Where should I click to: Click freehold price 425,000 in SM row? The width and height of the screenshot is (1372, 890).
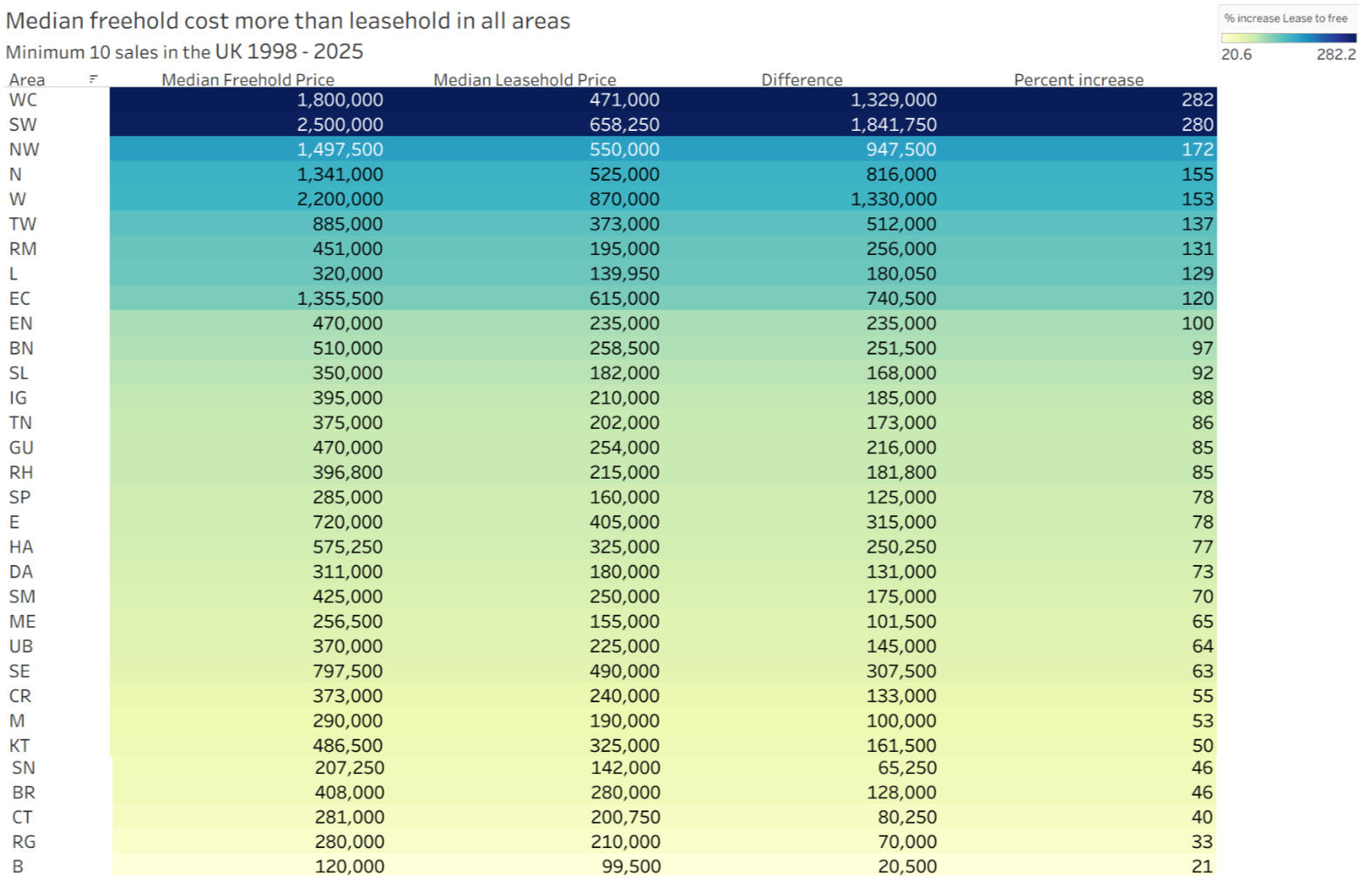(x=348, y=597)
